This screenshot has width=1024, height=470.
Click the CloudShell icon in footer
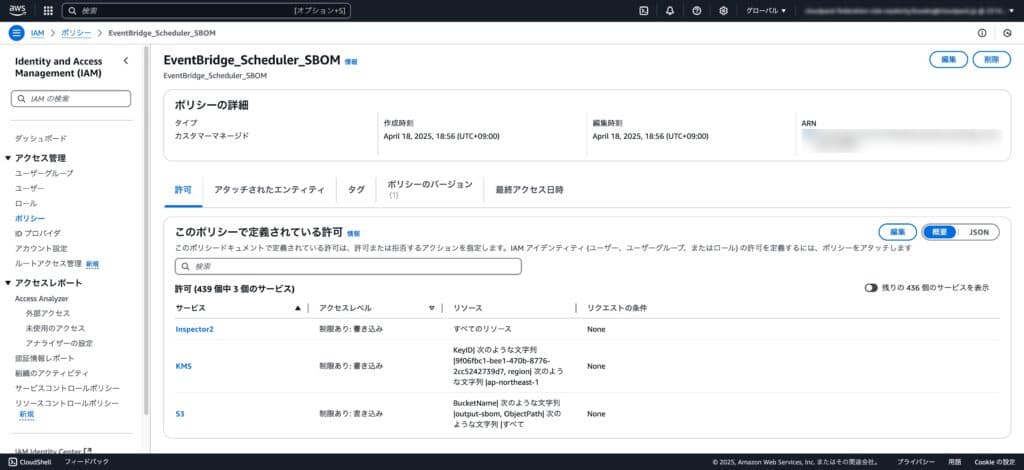13,462
